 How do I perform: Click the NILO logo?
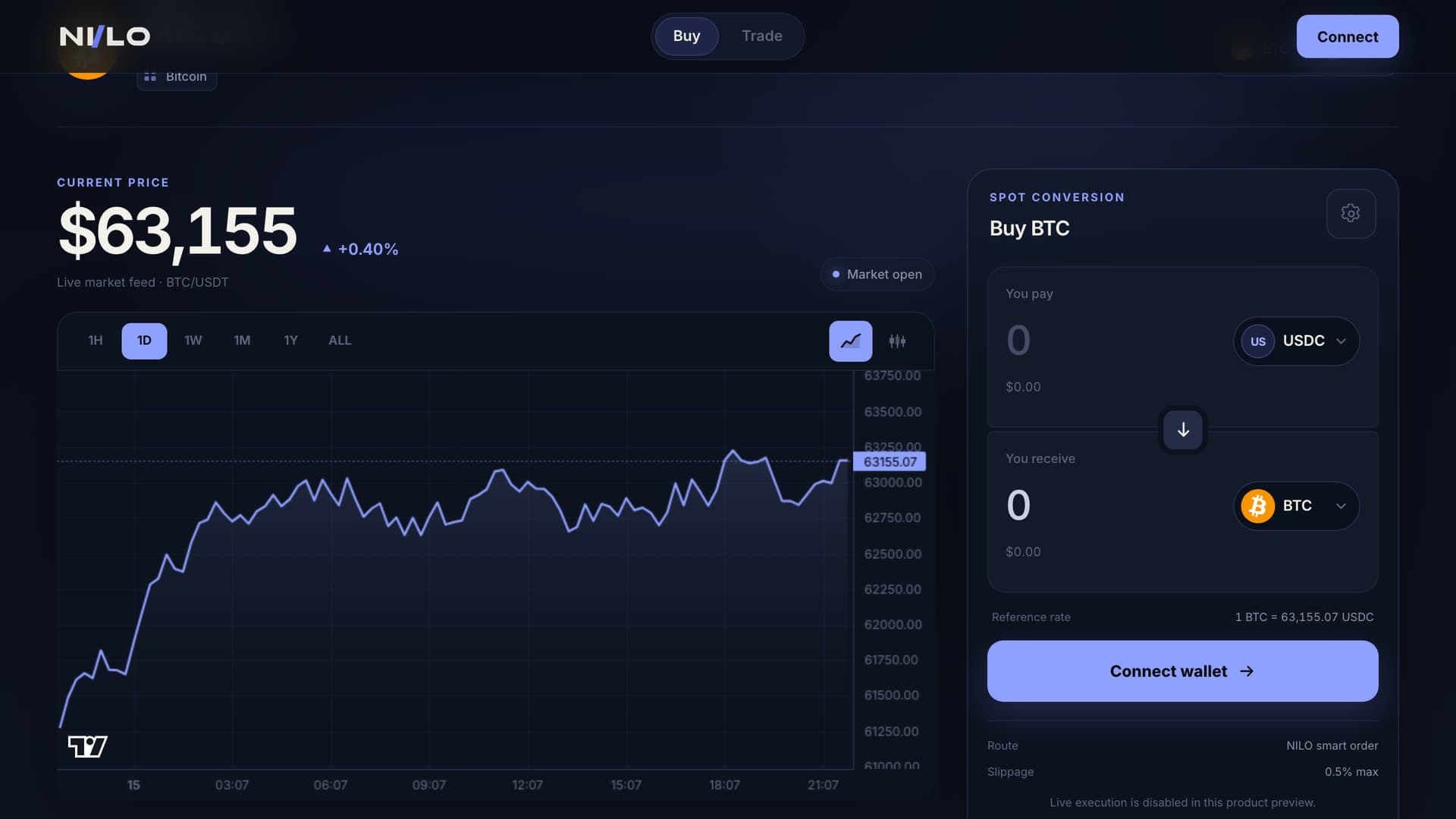pos(105,36)
